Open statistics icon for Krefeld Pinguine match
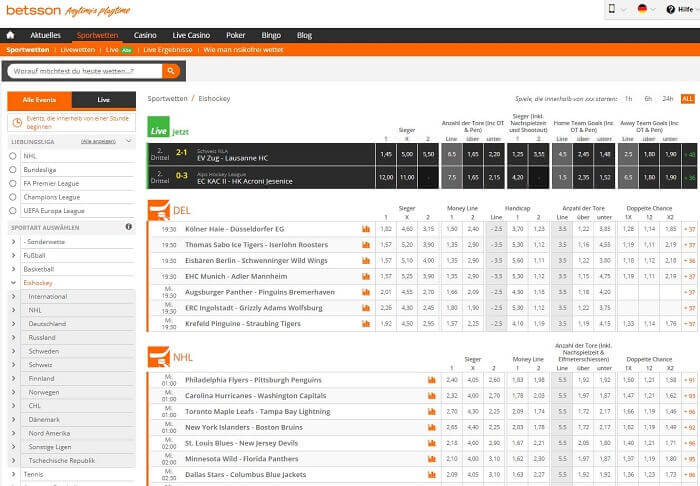Viewport: 700px width, 486px height. 366,324
